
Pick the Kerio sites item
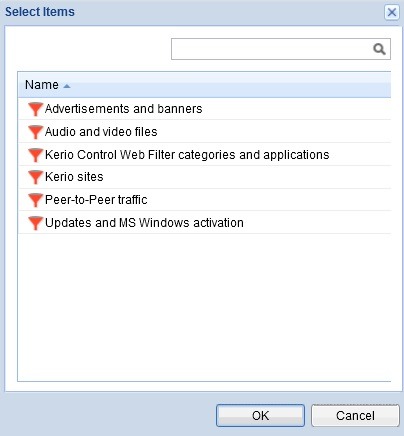click(x=204, y=177)
